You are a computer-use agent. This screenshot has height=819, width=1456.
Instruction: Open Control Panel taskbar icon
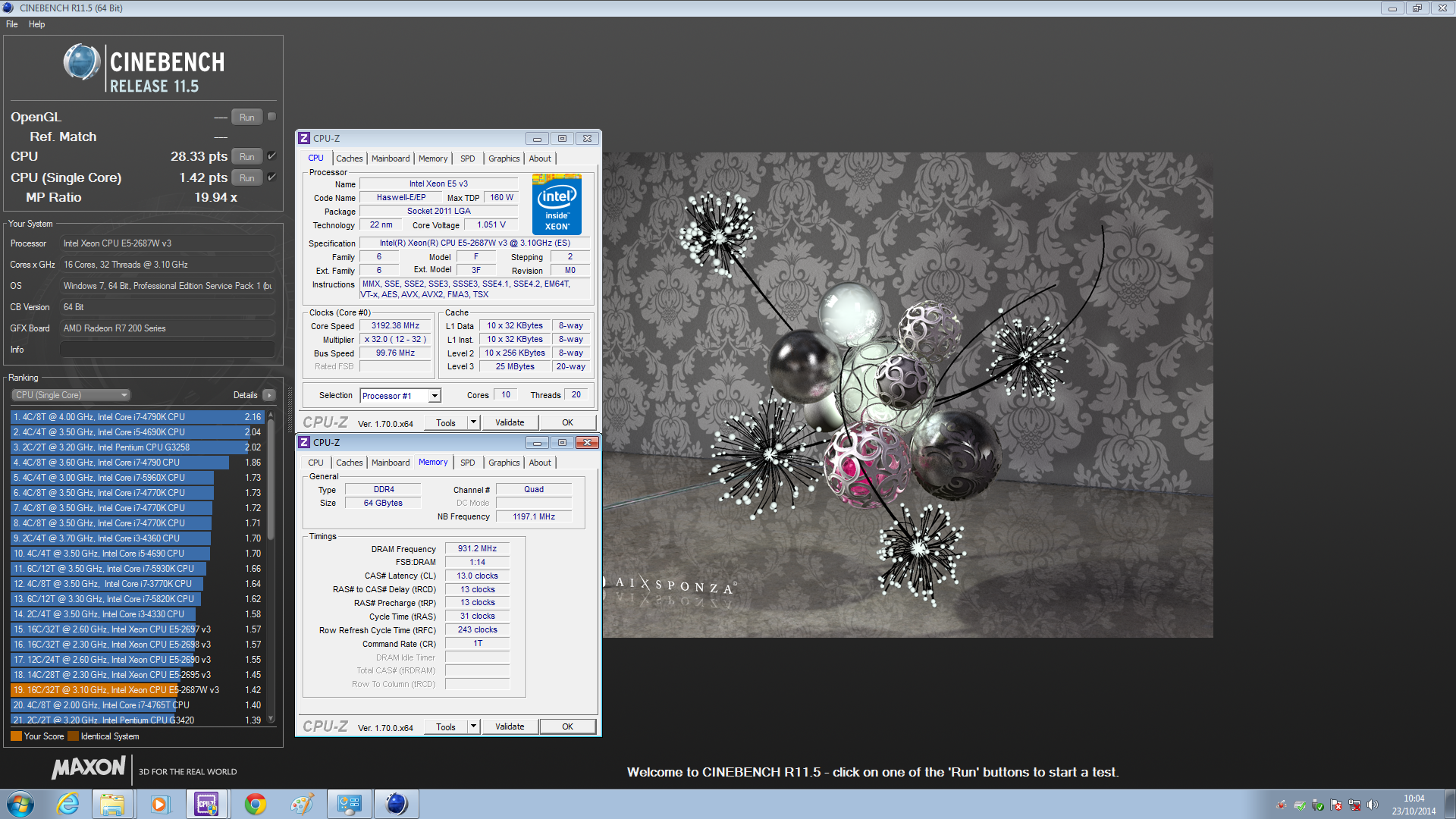click(349, 804)
